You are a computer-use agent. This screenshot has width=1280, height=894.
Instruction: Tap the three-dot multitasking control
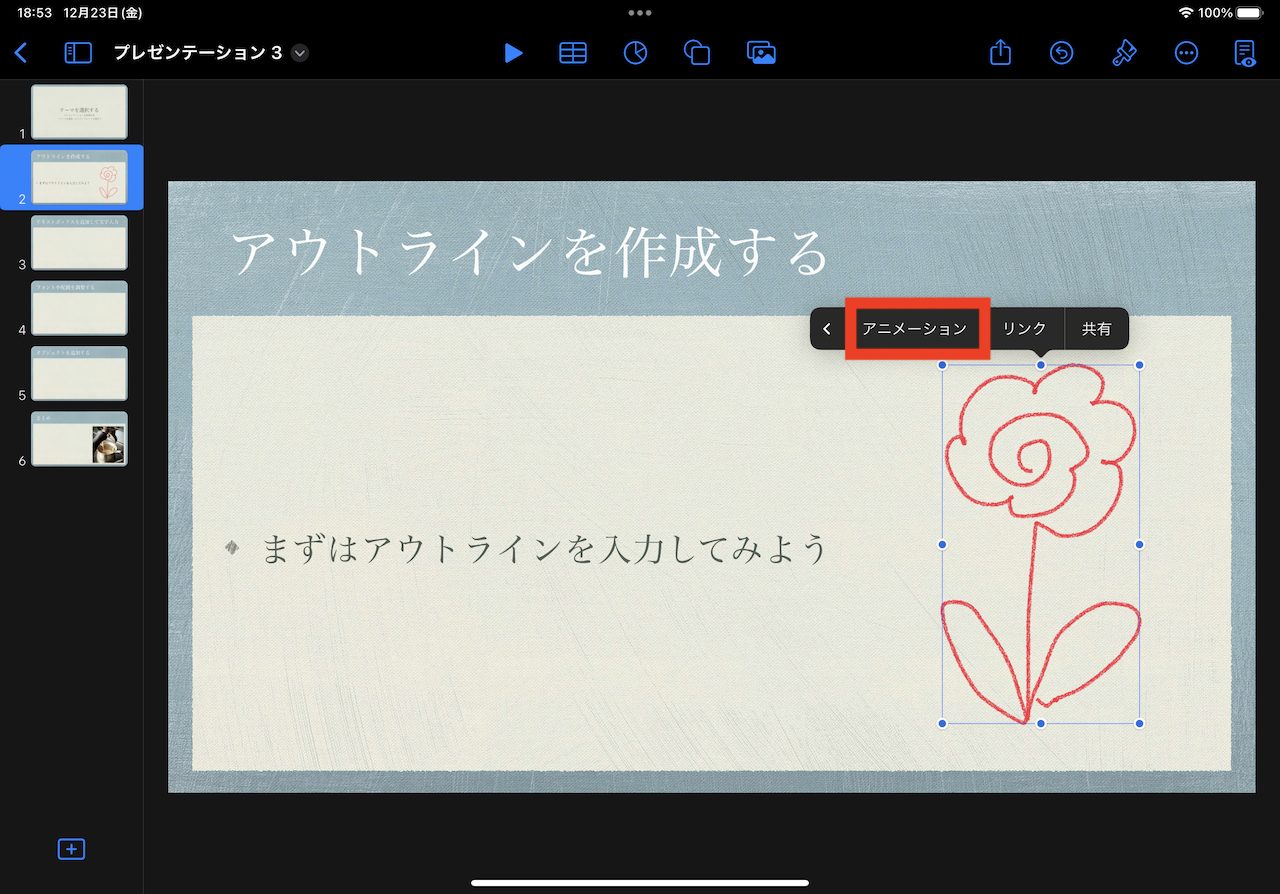640,13
